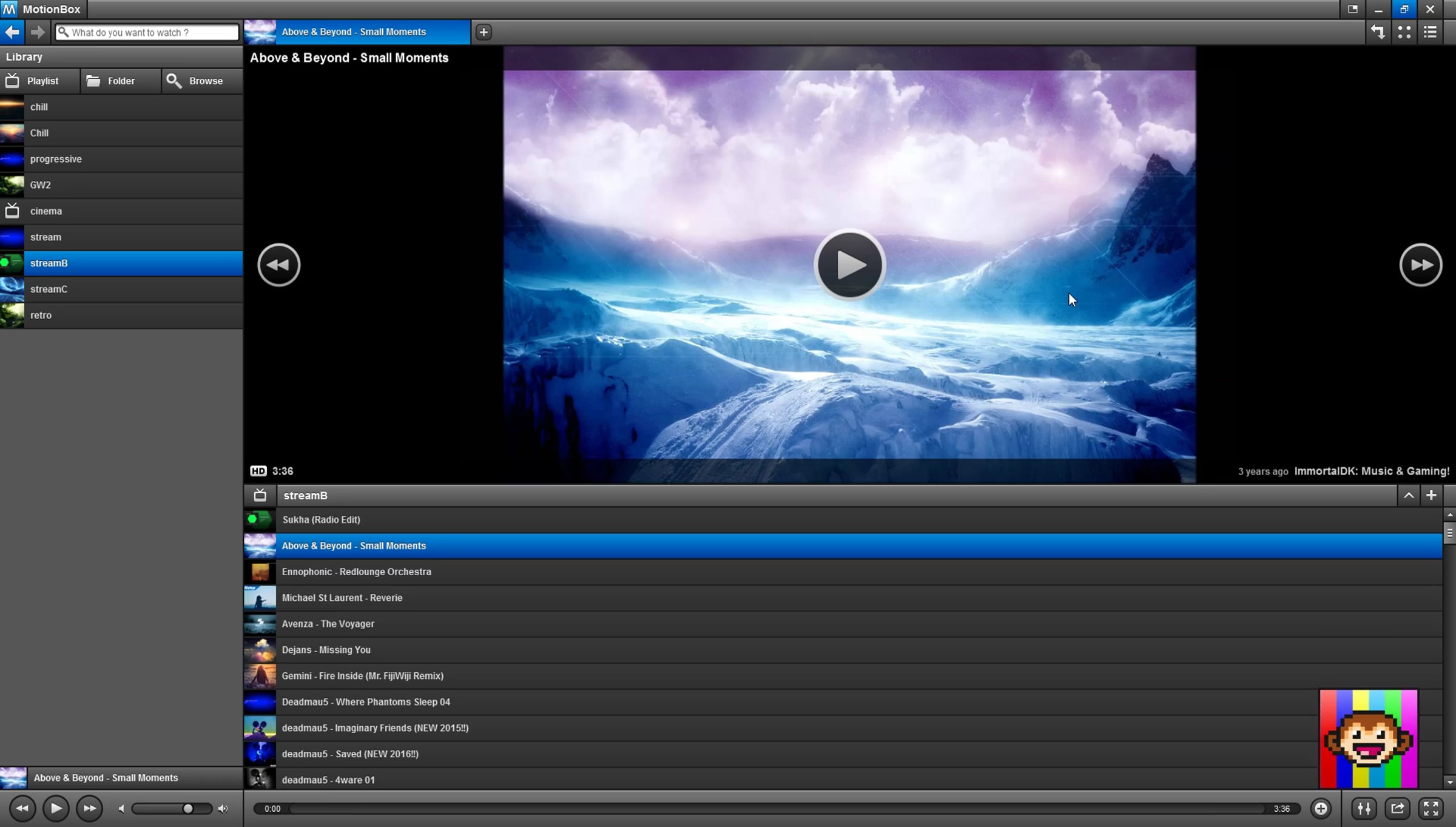
Task: Click the share icon in bottom bar
Action: [x=1397, y=808]
